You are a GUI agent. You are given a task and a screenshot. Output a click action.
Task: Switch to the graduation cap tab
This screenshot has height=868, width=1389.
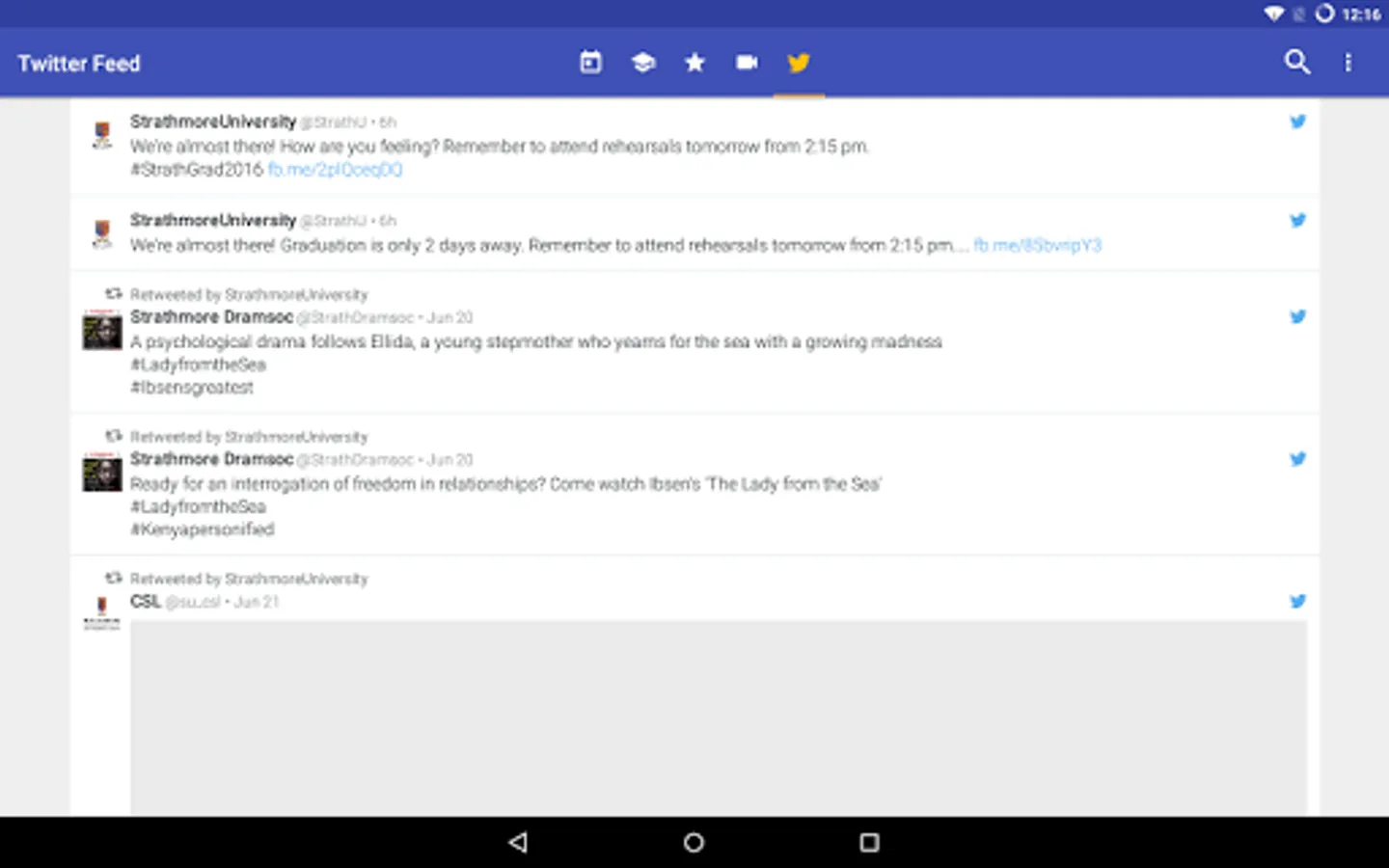click(x=643, y=63)
